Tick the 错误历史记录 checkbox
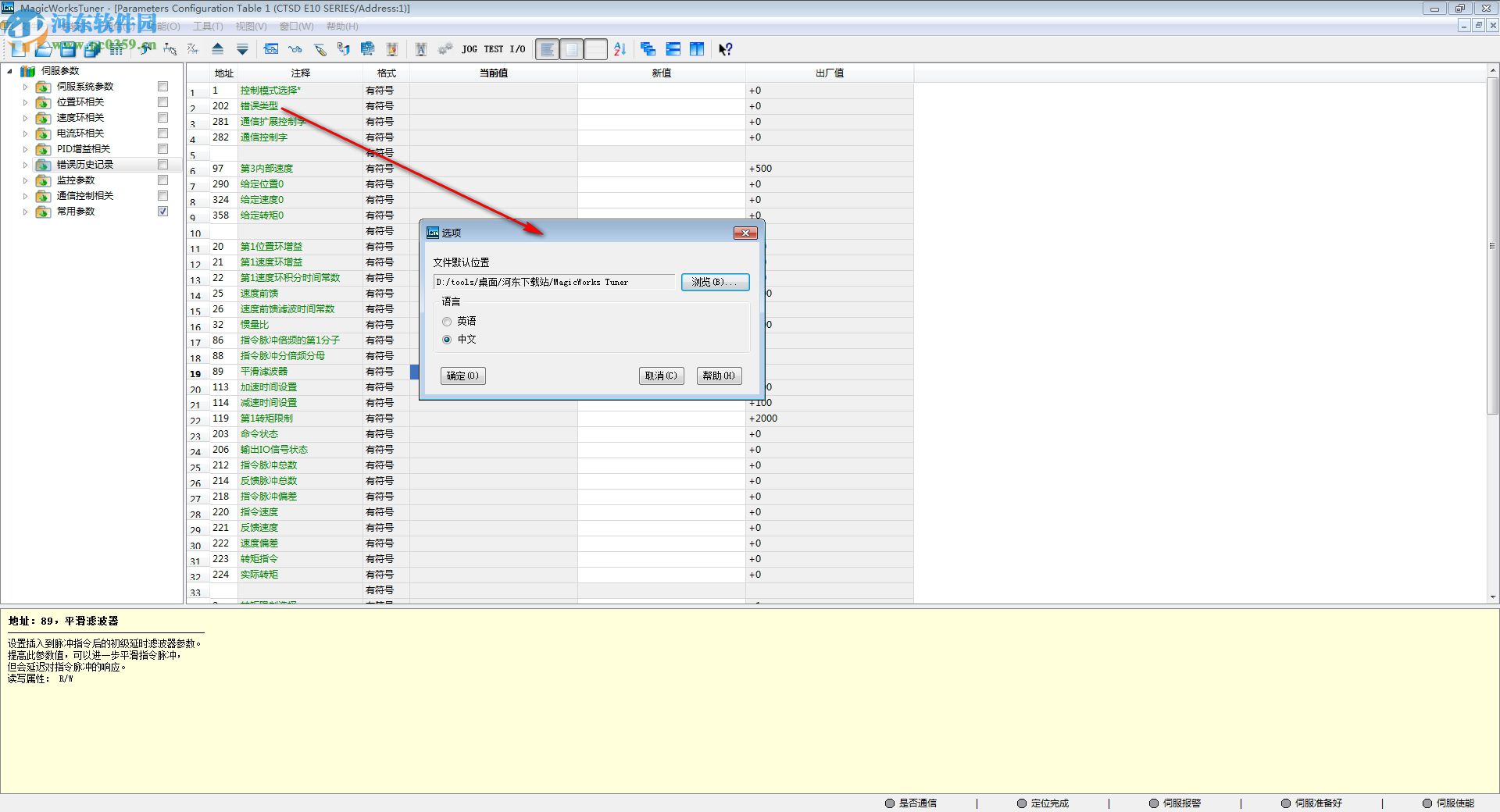The image size is (1500, 812). (162, 164)
